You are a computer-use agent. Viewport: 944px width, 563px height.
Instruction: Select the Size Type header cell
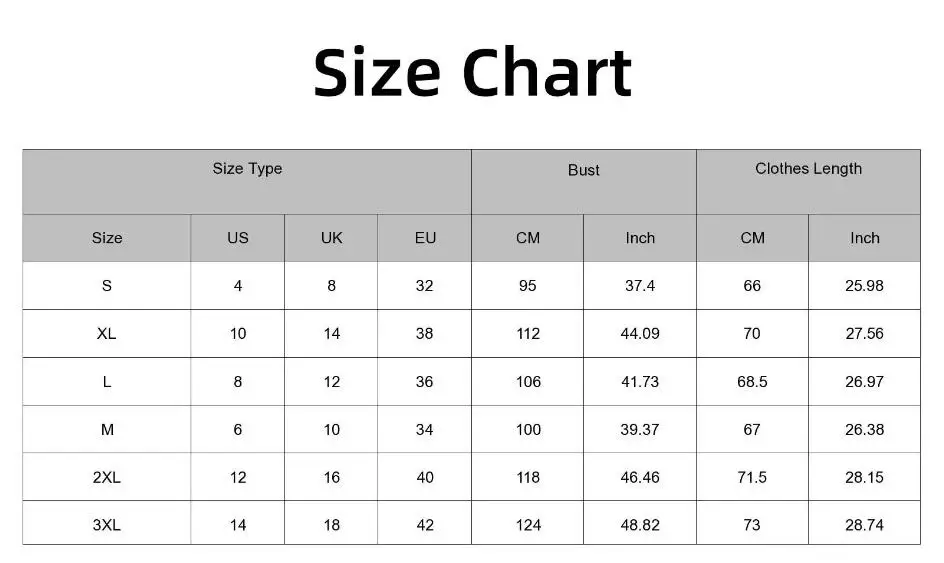(247, 181)
